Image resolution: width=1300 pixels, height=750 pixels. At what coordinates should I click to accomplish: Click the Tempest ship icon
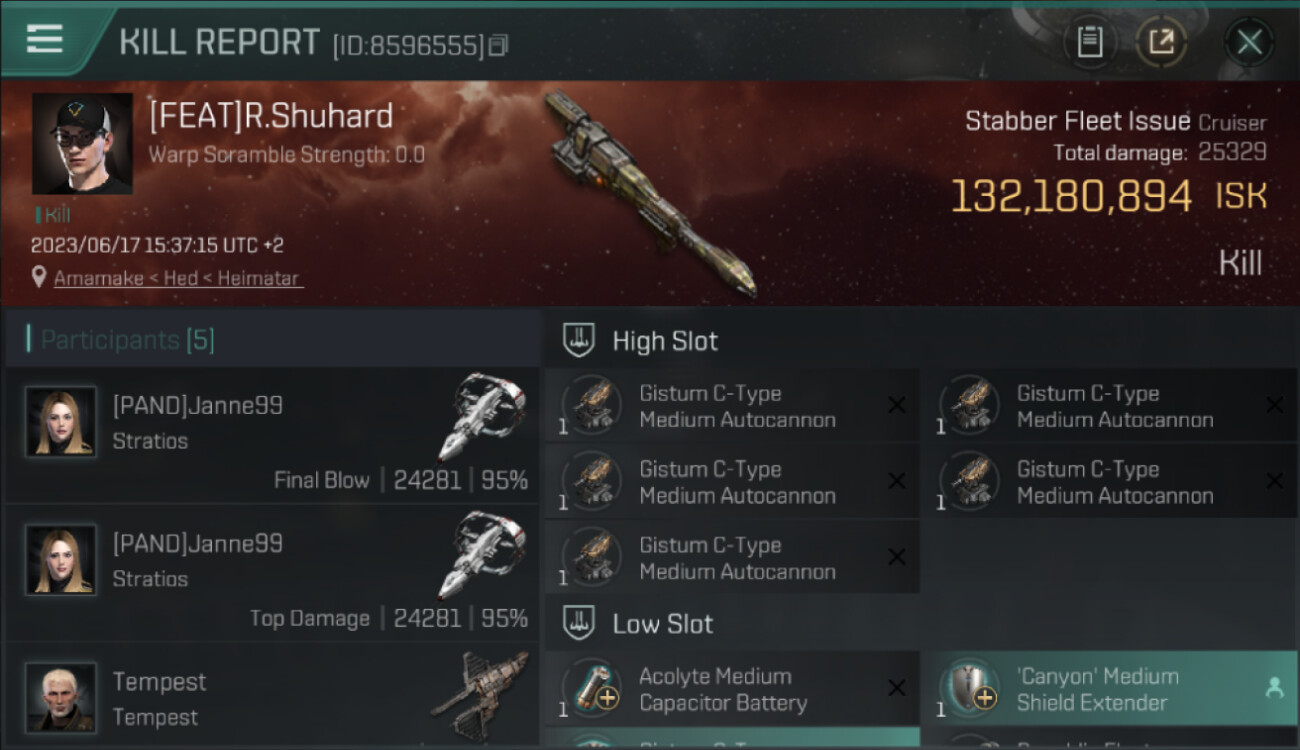(x=480, y=695)
